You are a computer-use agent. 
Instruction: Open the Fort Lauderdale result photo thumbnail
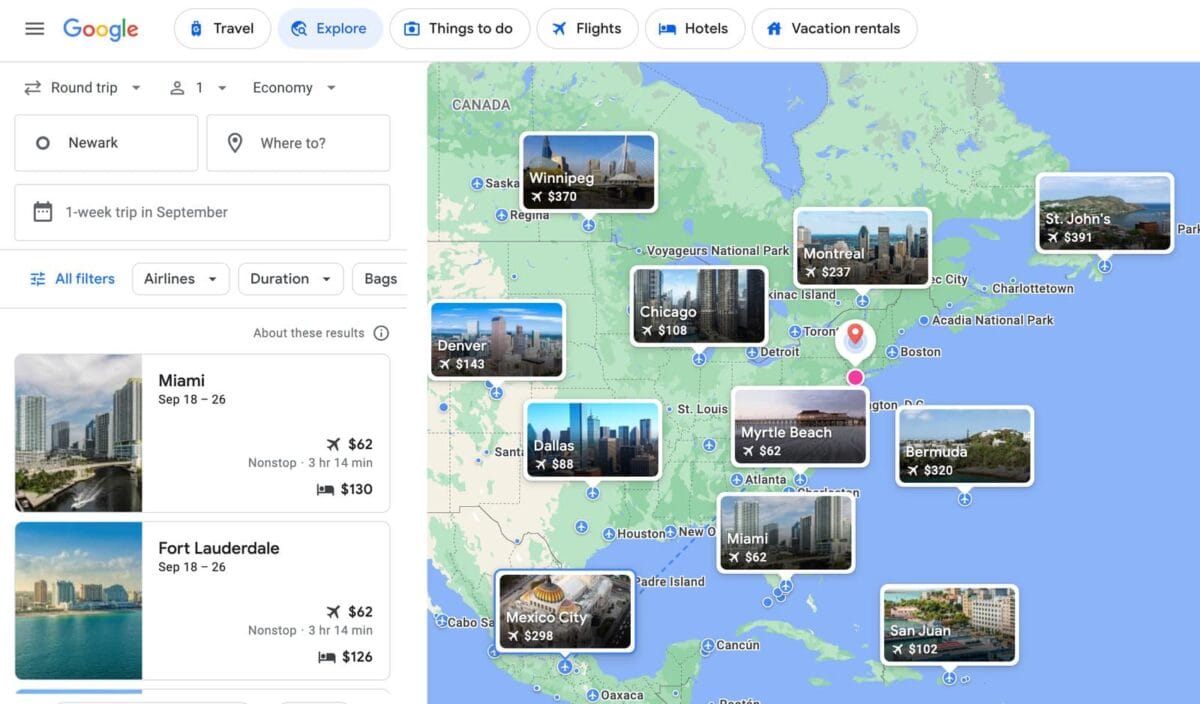tap(78, 601)
